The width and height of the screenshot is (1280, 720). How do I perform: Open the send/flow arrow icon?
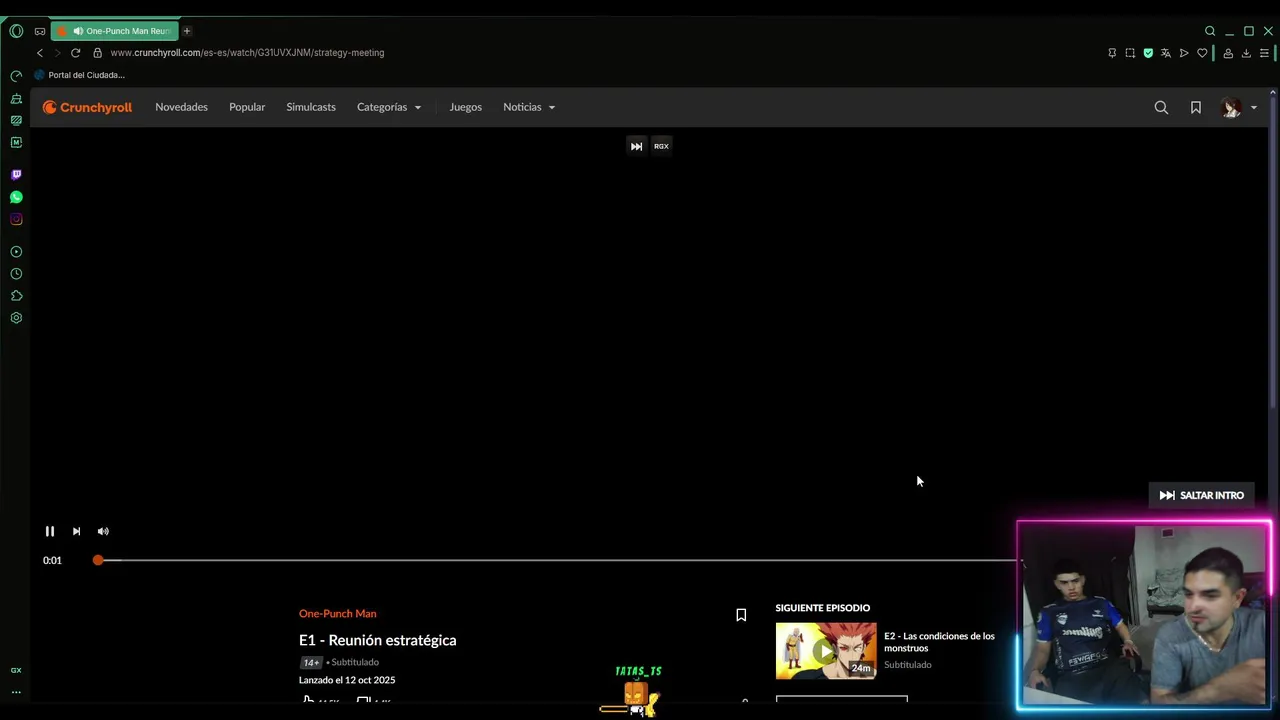(1184, 53)
